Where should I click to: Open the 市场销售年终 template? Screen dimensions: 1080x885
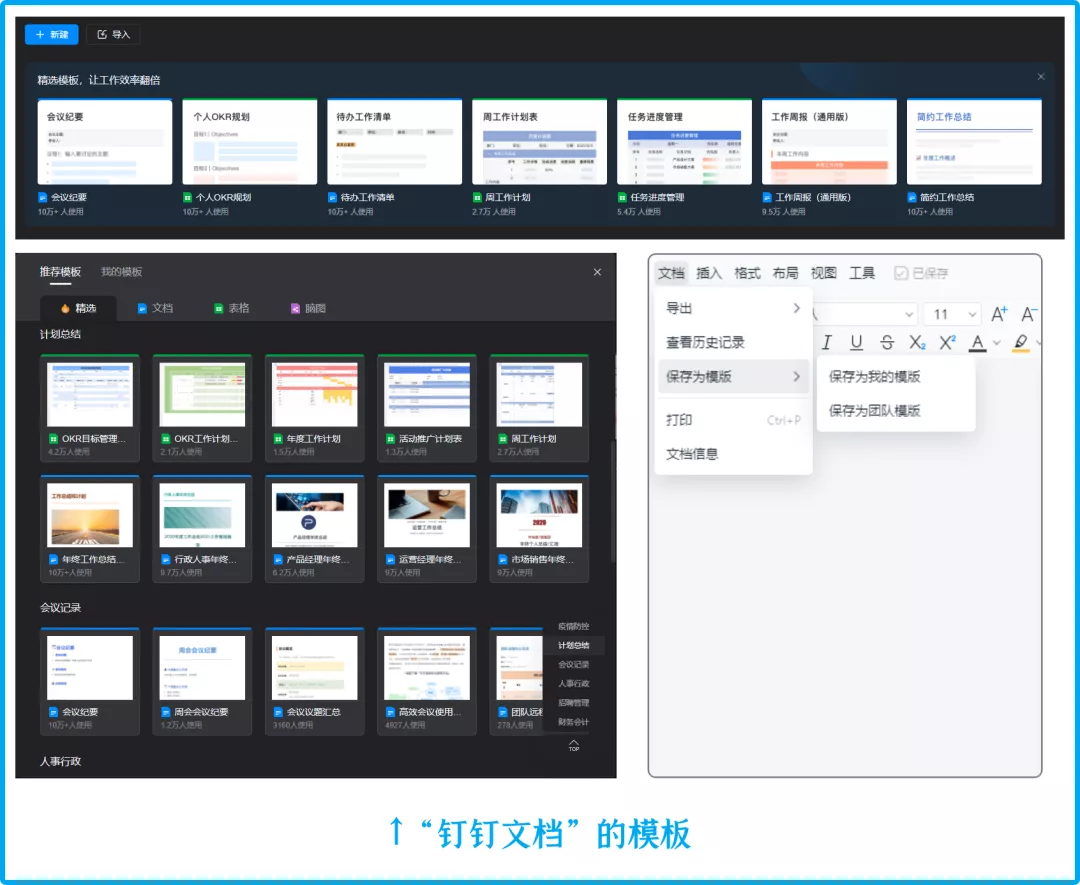(x=539, y=529)
